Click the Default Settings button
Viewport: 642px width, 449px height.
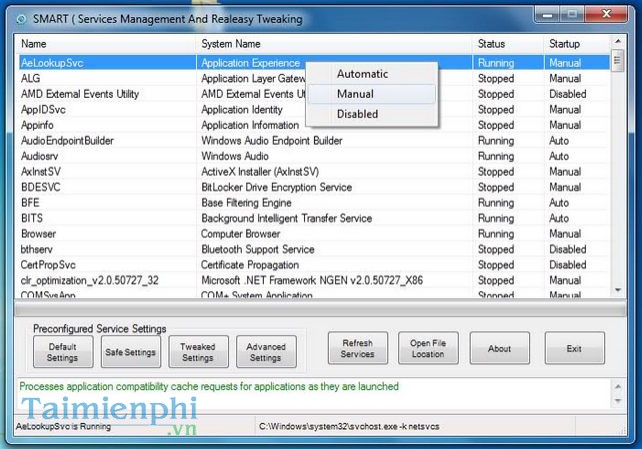(x=62, y=352)
